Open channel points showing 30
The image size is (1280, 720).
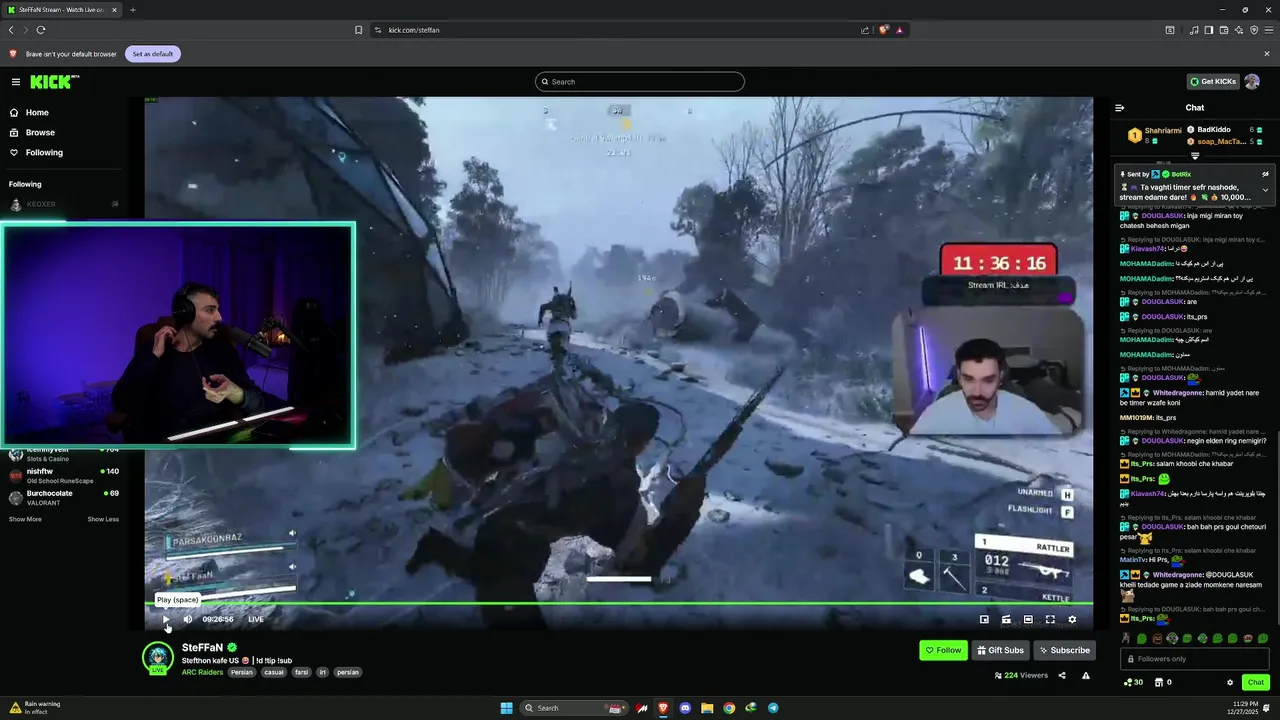tap(1133, 682)
